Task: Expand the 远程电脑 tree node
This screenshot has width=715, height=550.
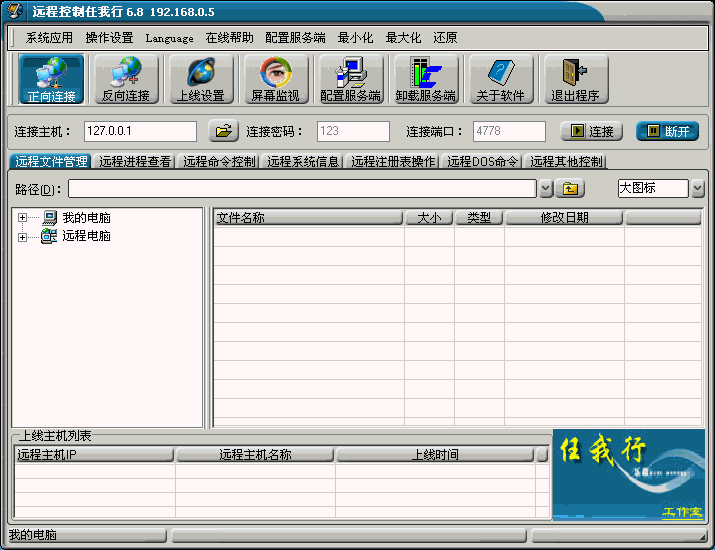Action: pos(22,237)
